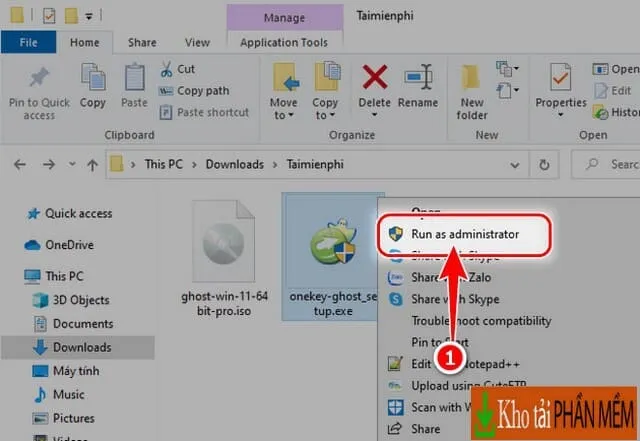Open the File tab
640x441 pixels.
pos(28,42)
